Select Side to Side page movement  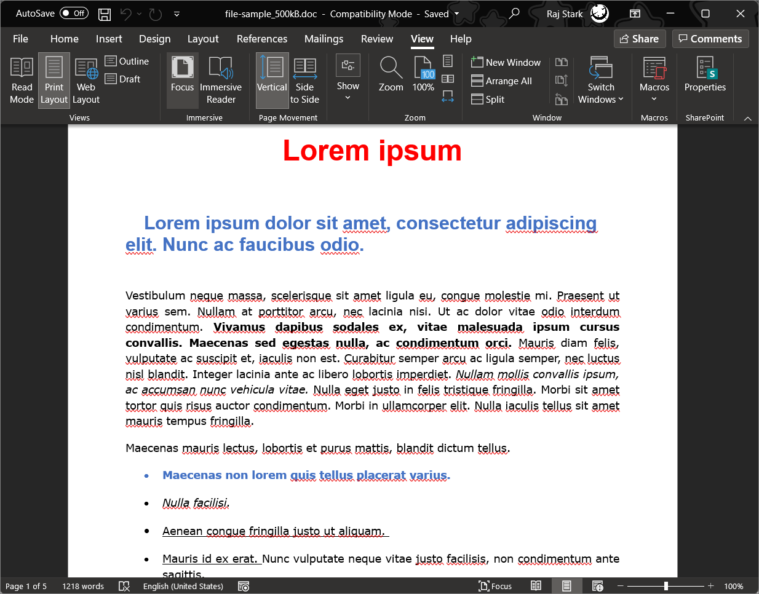(x=304, y=80)
